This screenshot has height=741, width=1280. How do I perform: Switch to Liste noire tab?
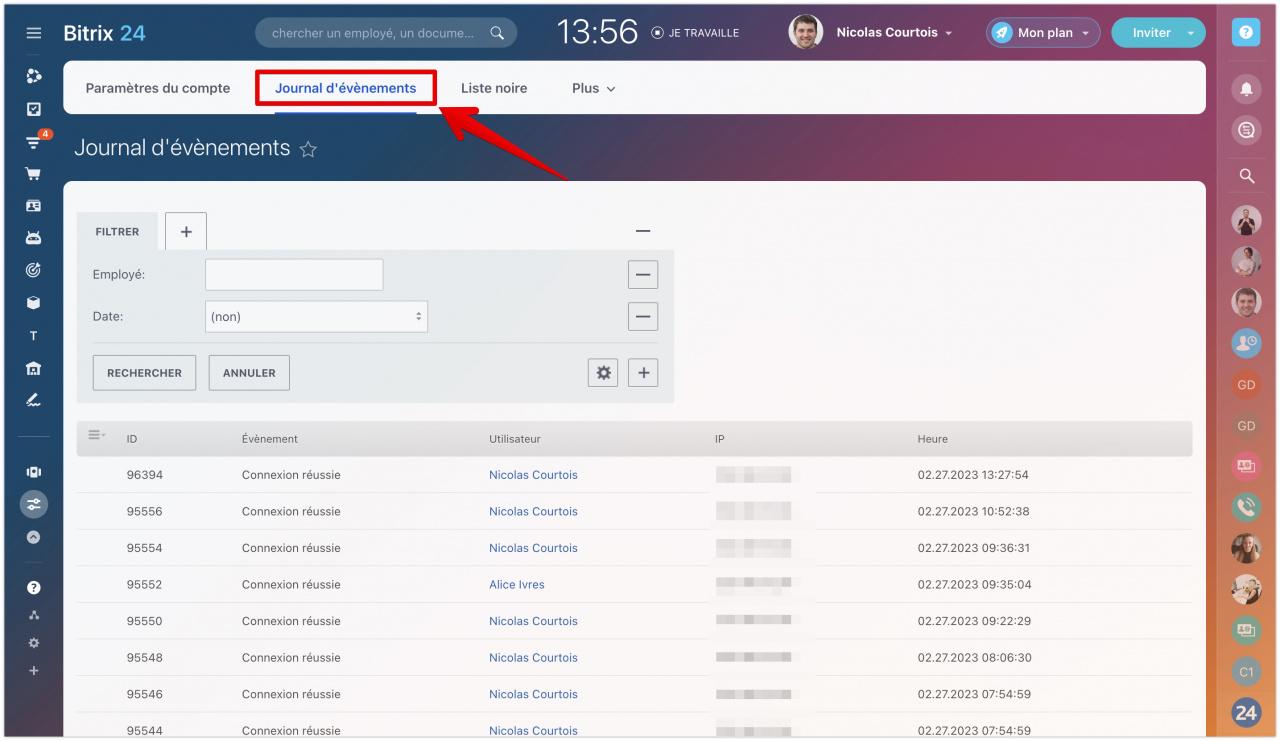(x=494, y=88)
